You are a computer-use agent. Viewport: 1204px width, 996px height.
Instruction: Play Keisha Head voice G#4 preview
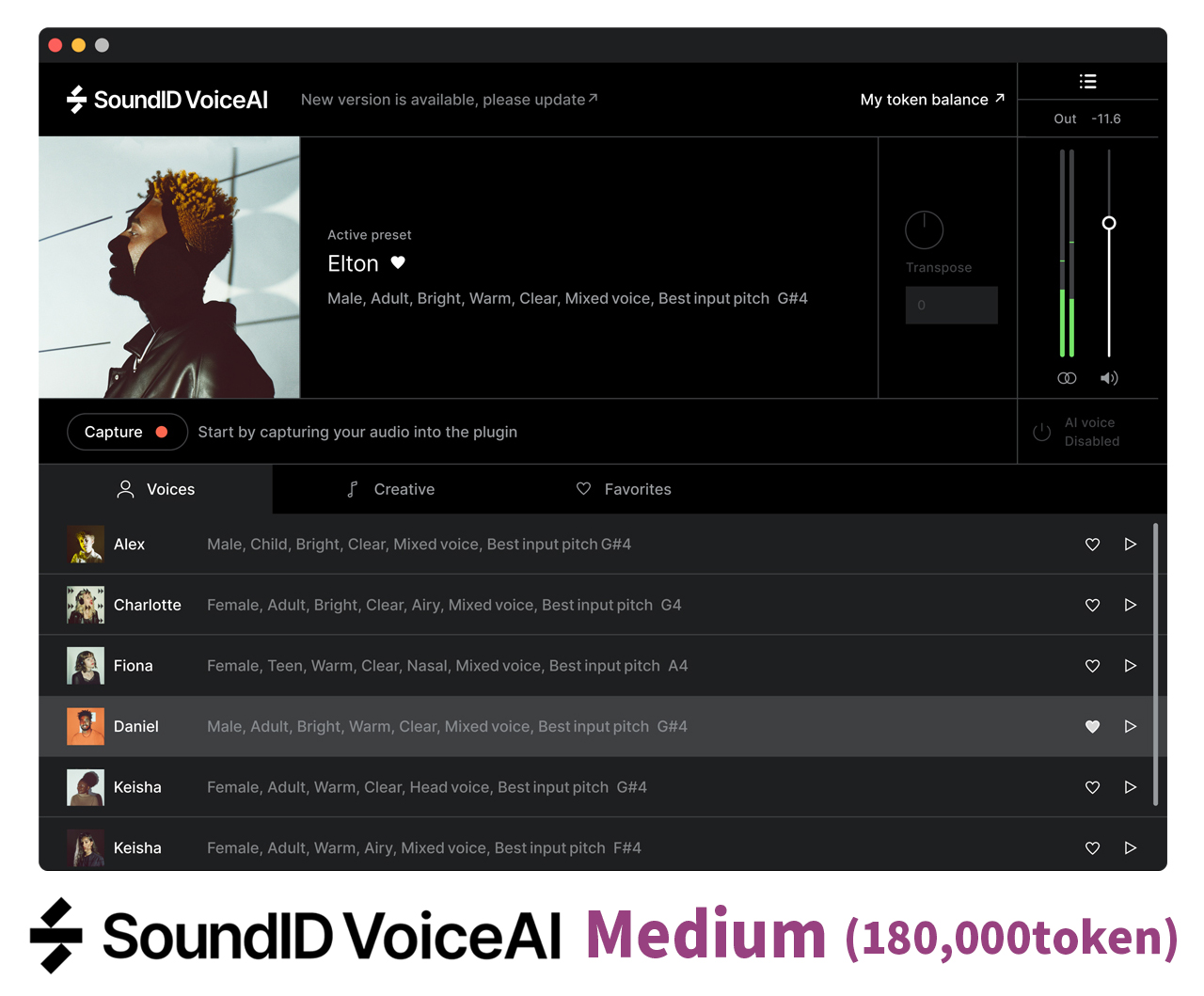click(1130, 787)
